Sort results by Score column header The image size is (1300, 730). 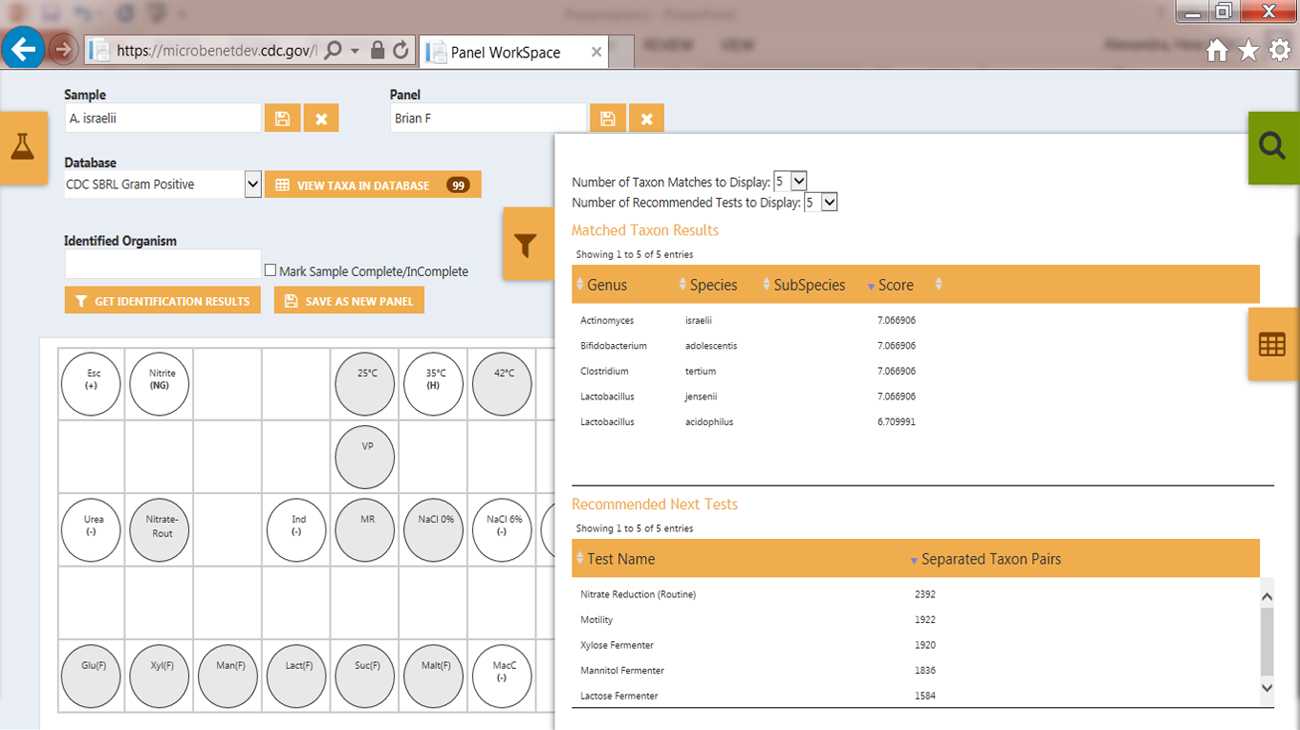895,285
